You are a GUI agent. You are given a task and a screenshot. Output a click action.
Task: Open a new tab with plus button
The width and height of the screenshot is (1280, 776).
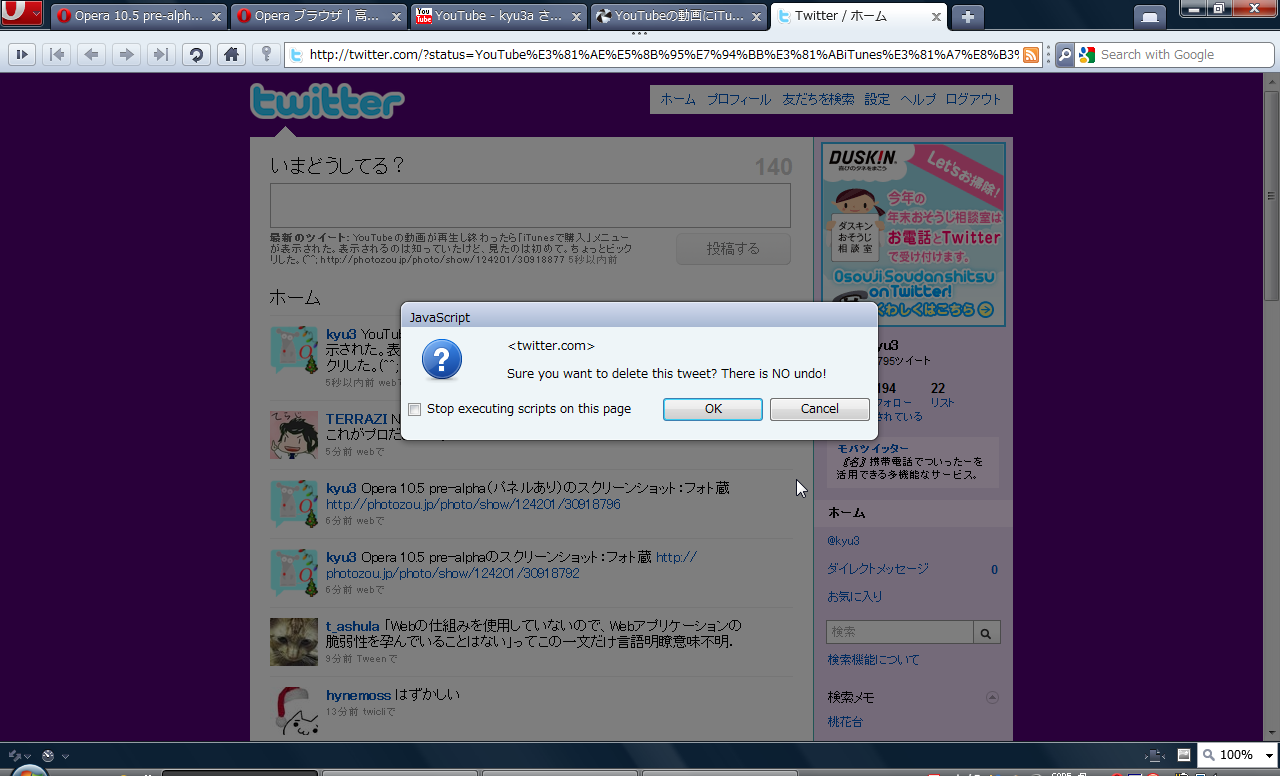[968, 16]
